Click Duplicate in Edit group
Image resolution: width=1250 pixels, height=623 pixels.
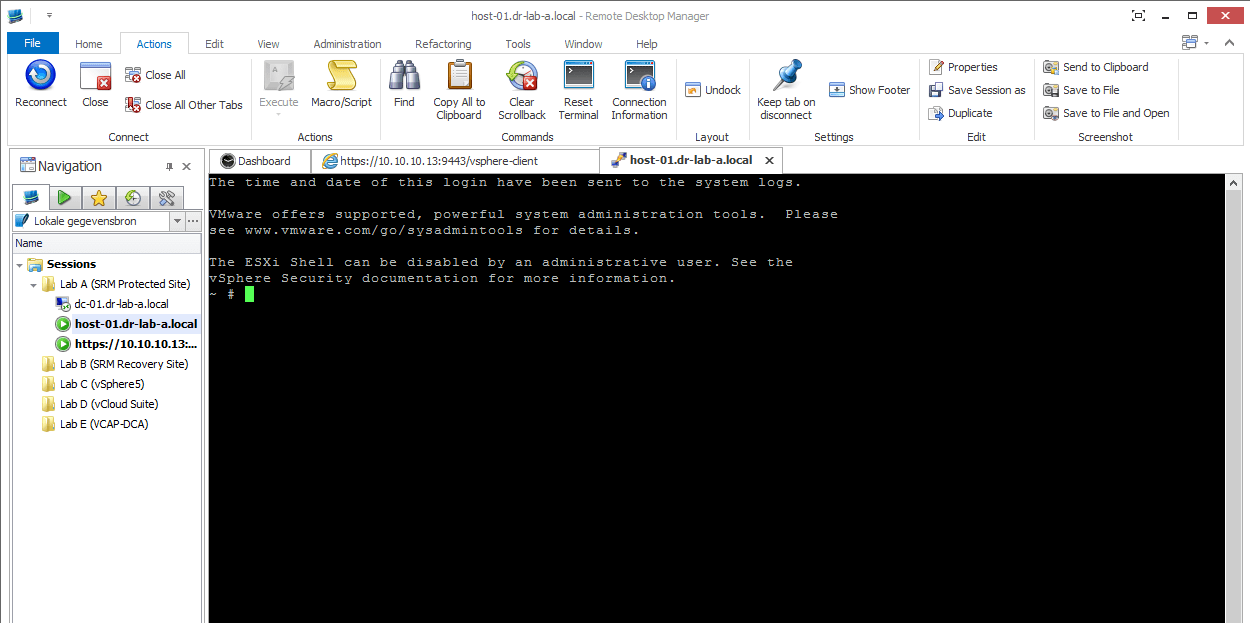(x=961, y=113)
